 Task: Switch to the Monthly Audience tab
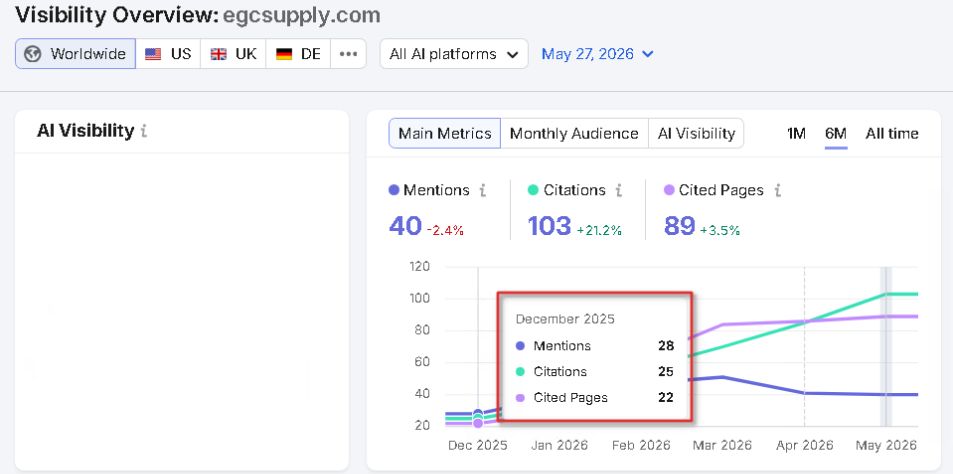point(574,134)
